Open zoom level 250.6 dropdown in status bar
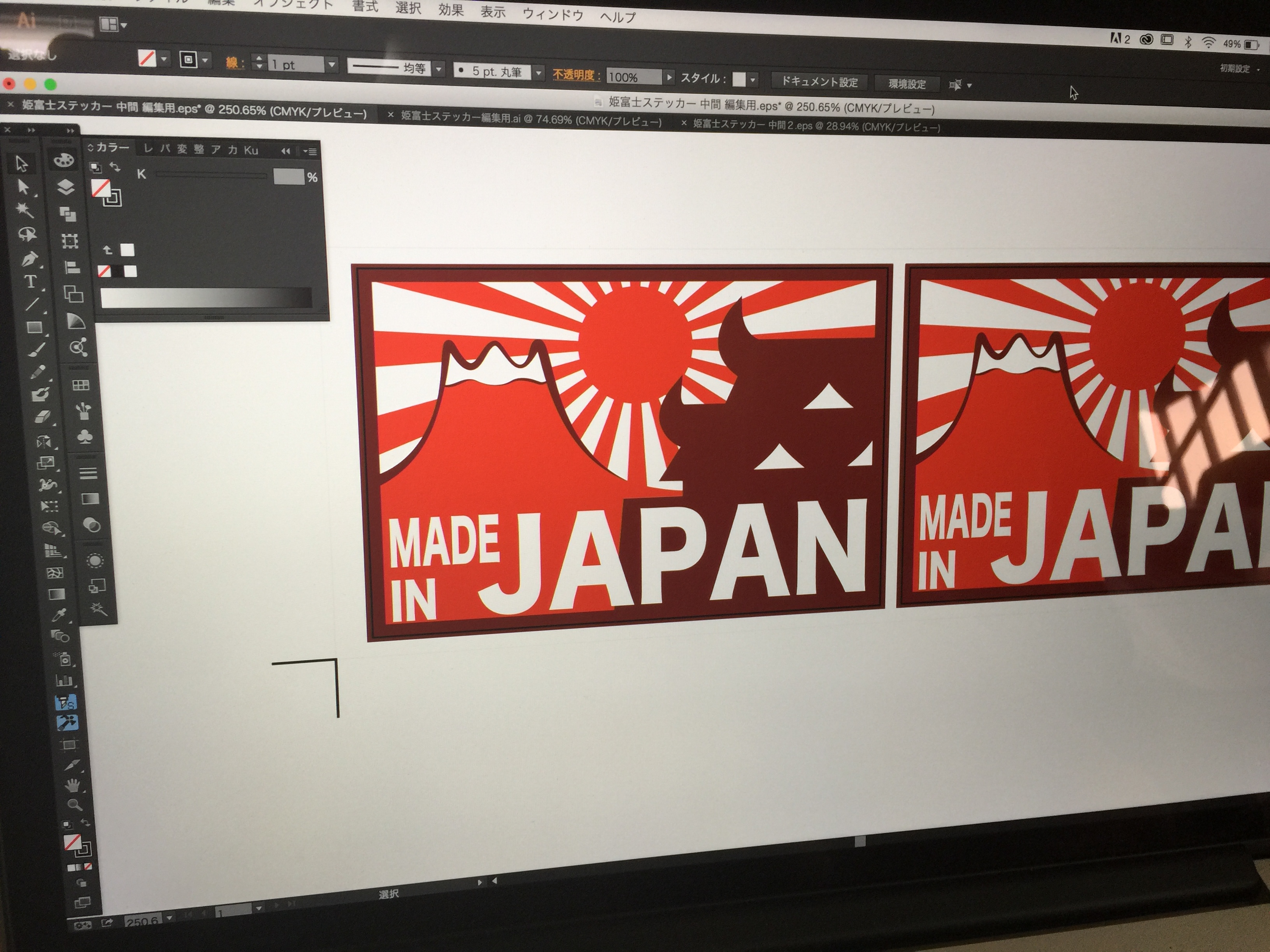 (x=169, y=918)
